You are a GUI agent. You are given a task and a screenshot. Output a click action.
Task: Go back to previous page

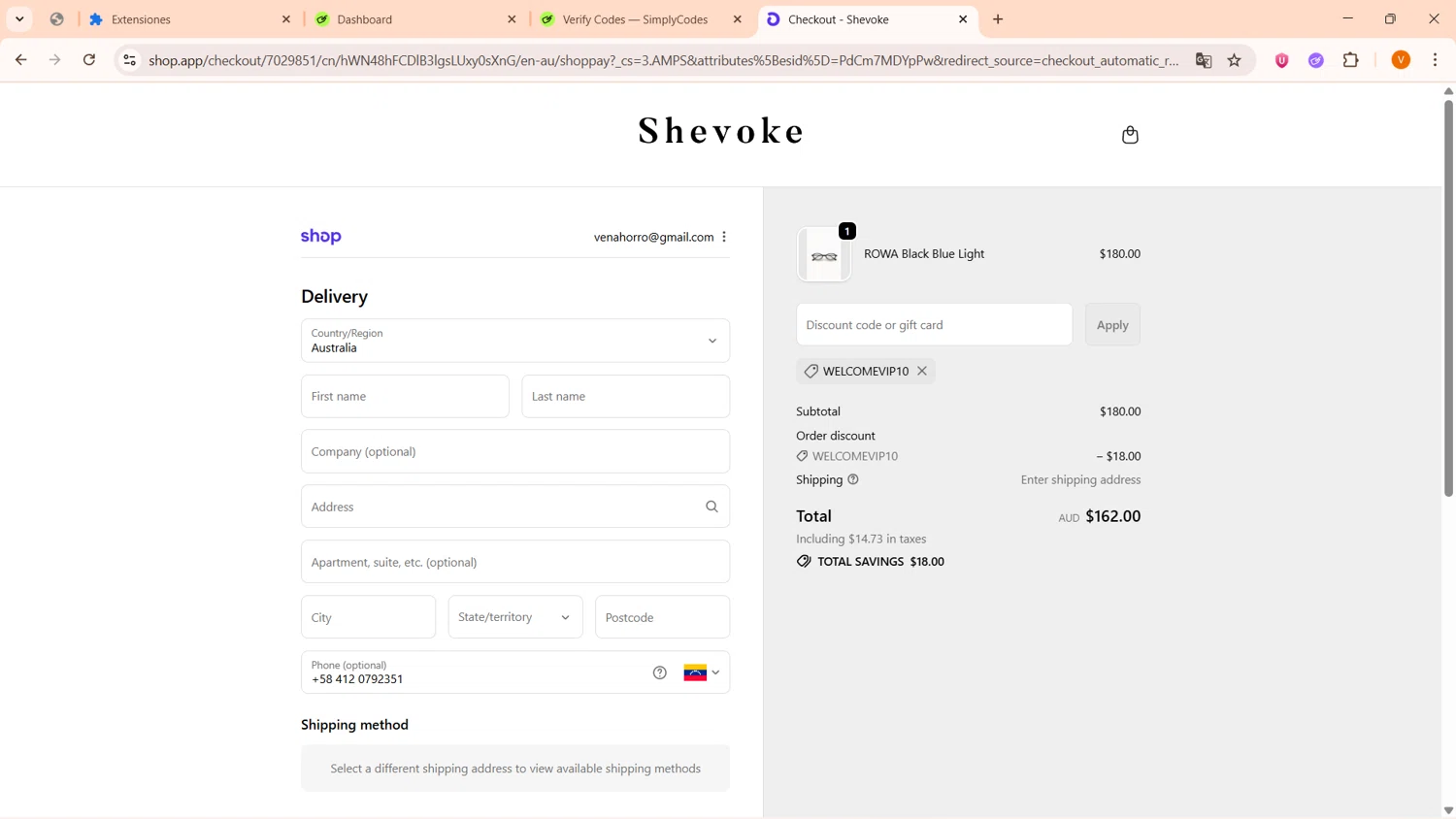[21, 60]
